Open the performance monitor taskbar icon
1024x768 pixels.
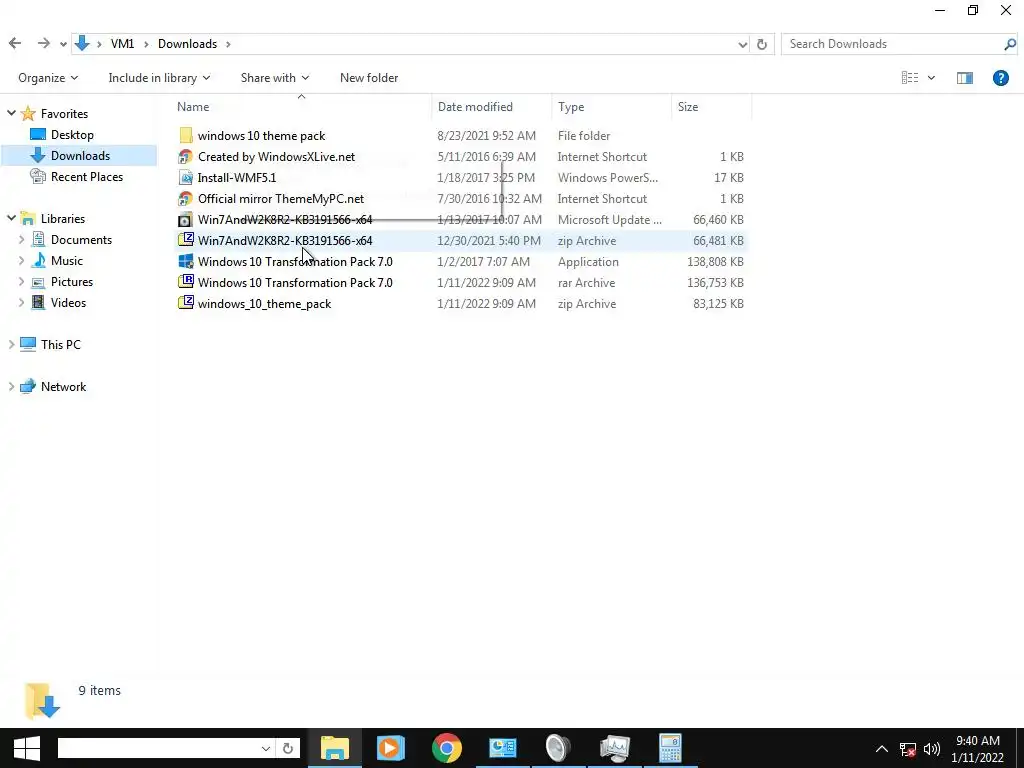click(615, 748)
